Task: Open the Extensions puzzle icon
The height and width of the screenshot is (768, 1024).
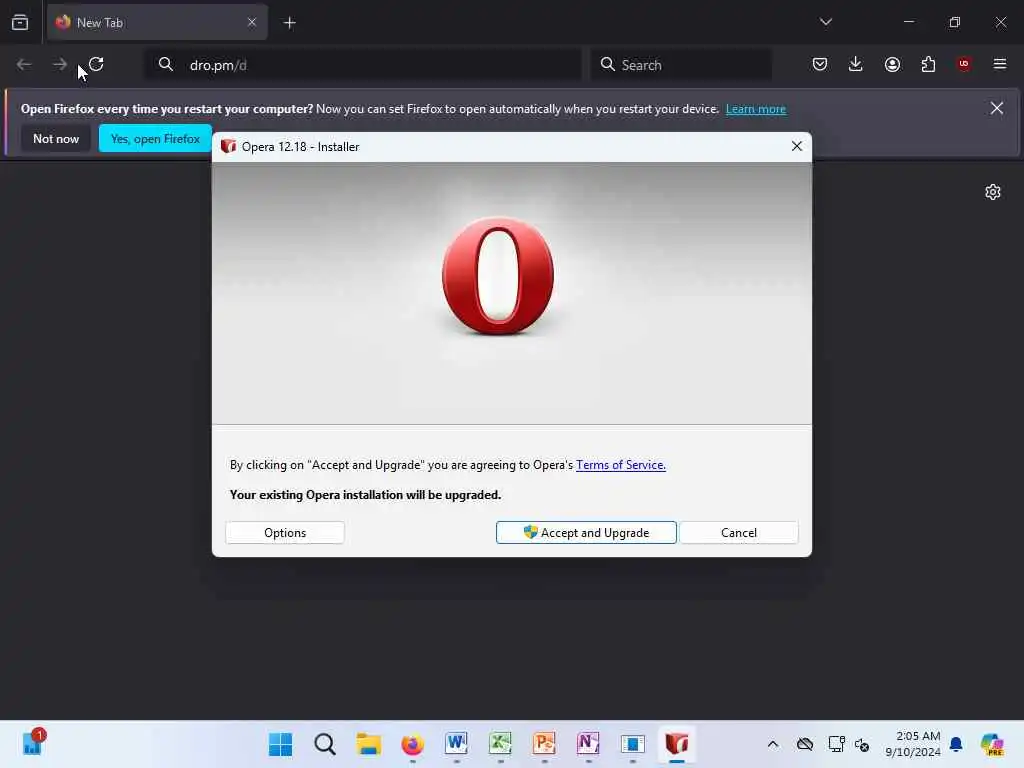Action: pyautogui.click(x=928, y=64)
